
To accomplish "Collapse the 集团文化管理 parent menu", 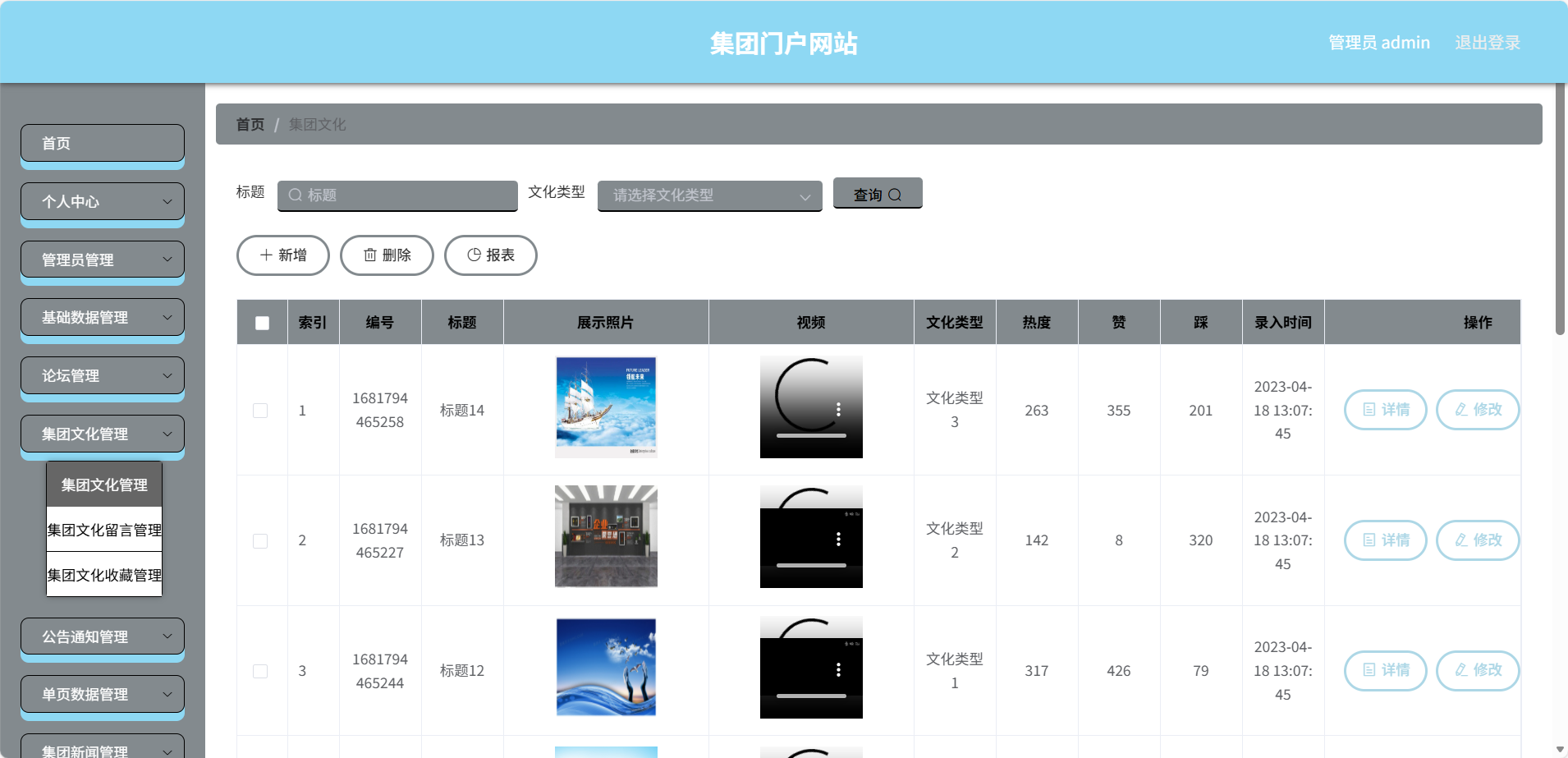I will click(x=103, y=434).
